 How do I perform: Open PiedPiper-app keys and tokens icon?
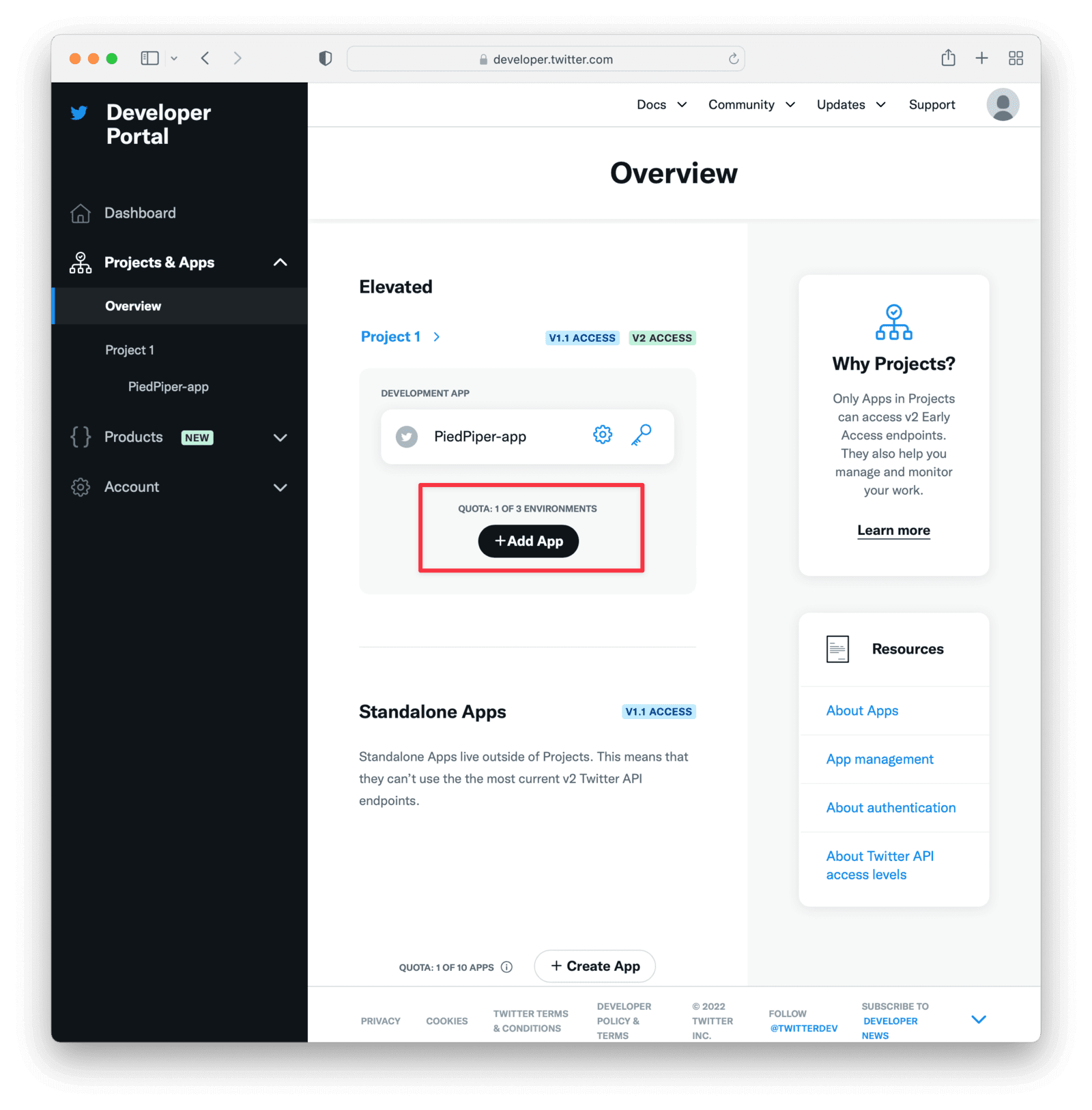[641, 435]
